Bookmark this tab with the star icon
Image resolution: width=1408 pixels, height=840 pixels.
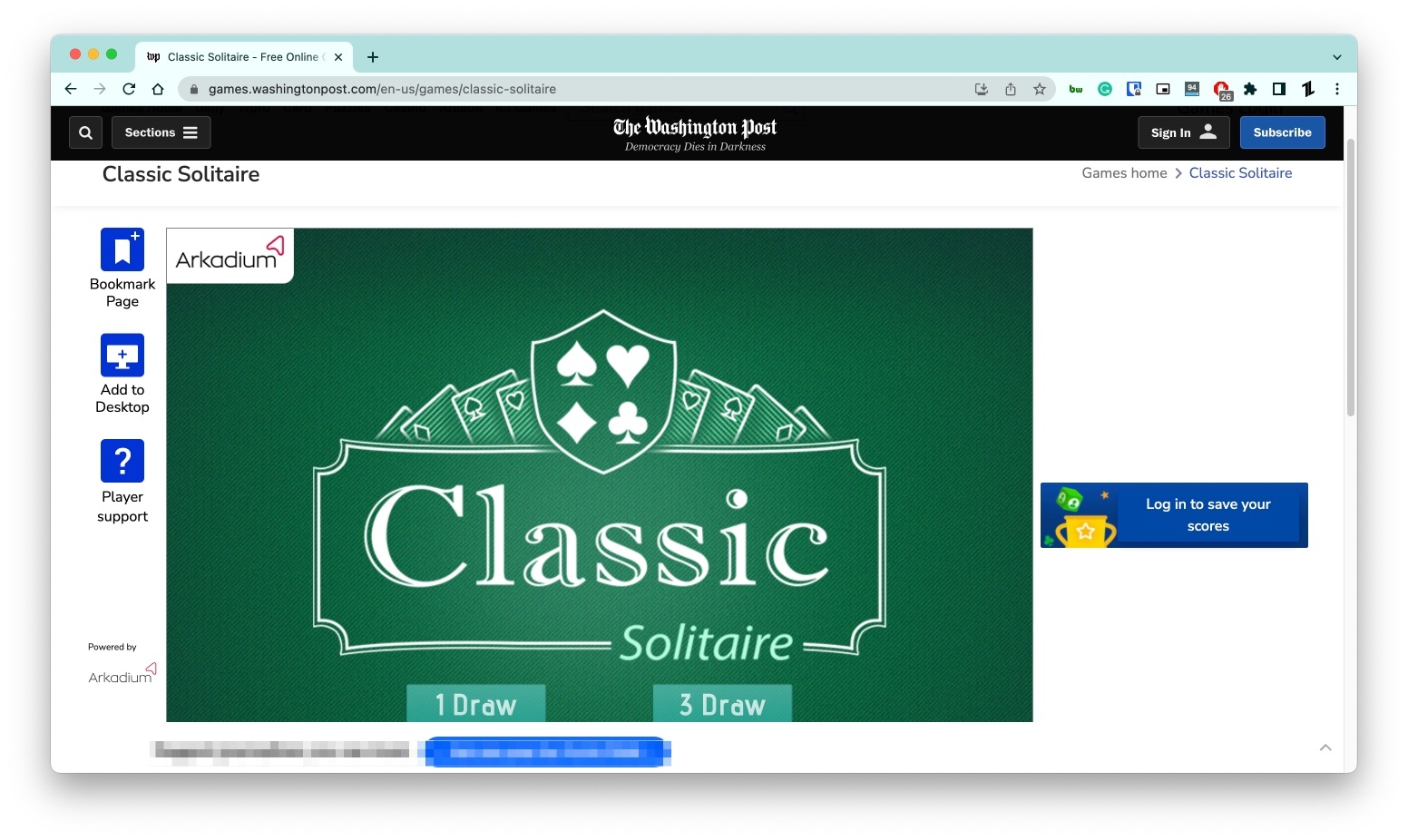(x=1040, y=89)
